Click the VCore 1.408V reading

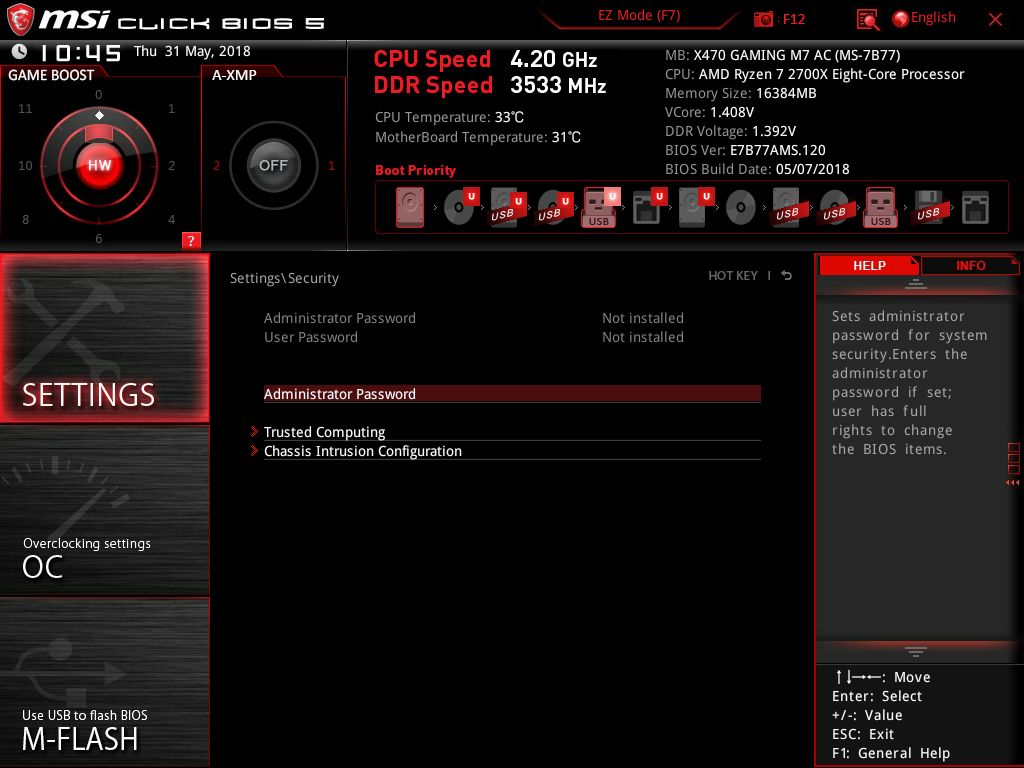pyautogui.click(x=709, y=112)
